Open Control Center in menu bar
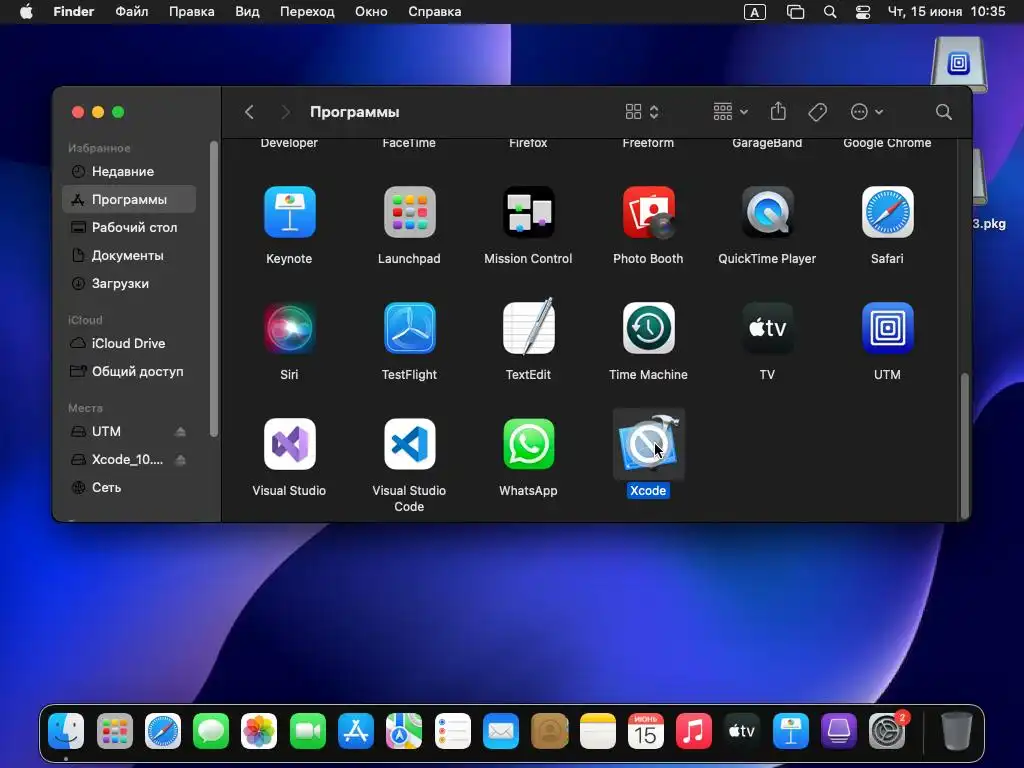 tap(863, 12)
